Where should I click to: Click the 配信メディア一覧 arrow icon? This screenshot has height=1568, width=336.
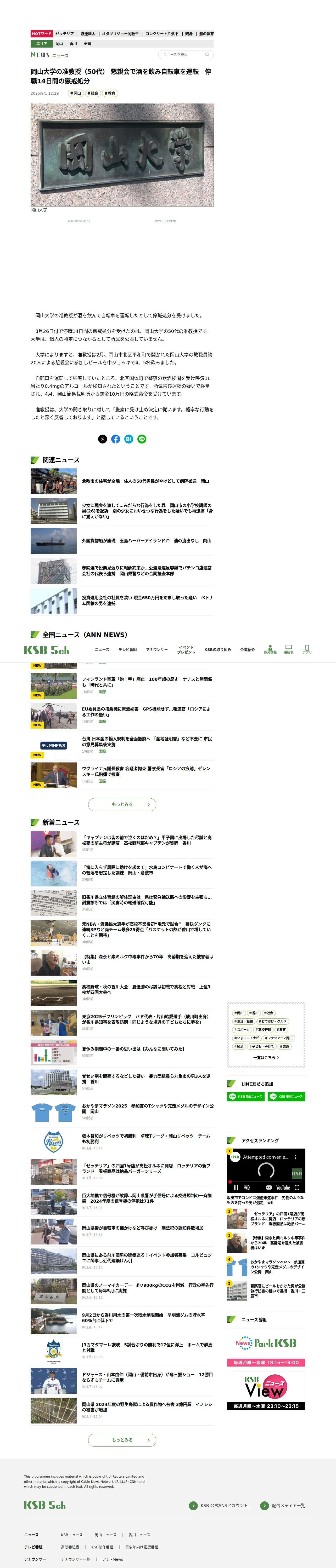264,1505
